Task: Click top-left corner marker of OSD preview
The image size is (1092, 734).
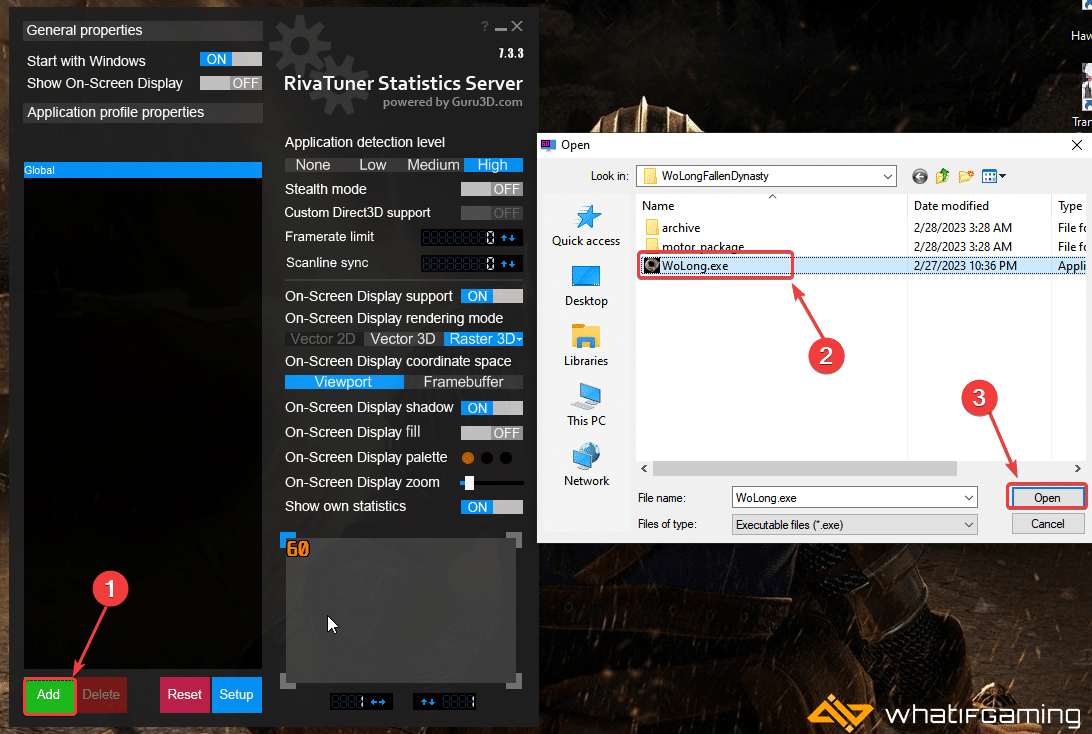Action: click(x=288, y=540)
